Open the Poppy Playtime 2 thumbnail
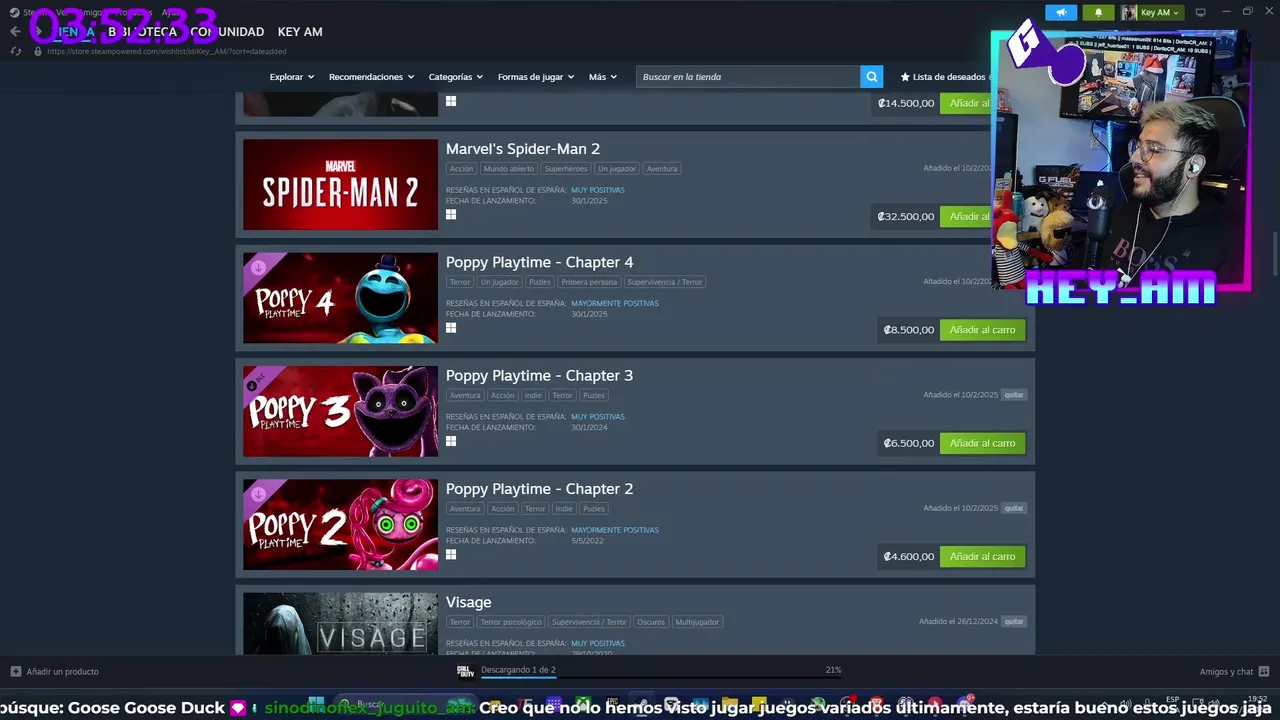1280x720 pixels. (x=340, y=525)
